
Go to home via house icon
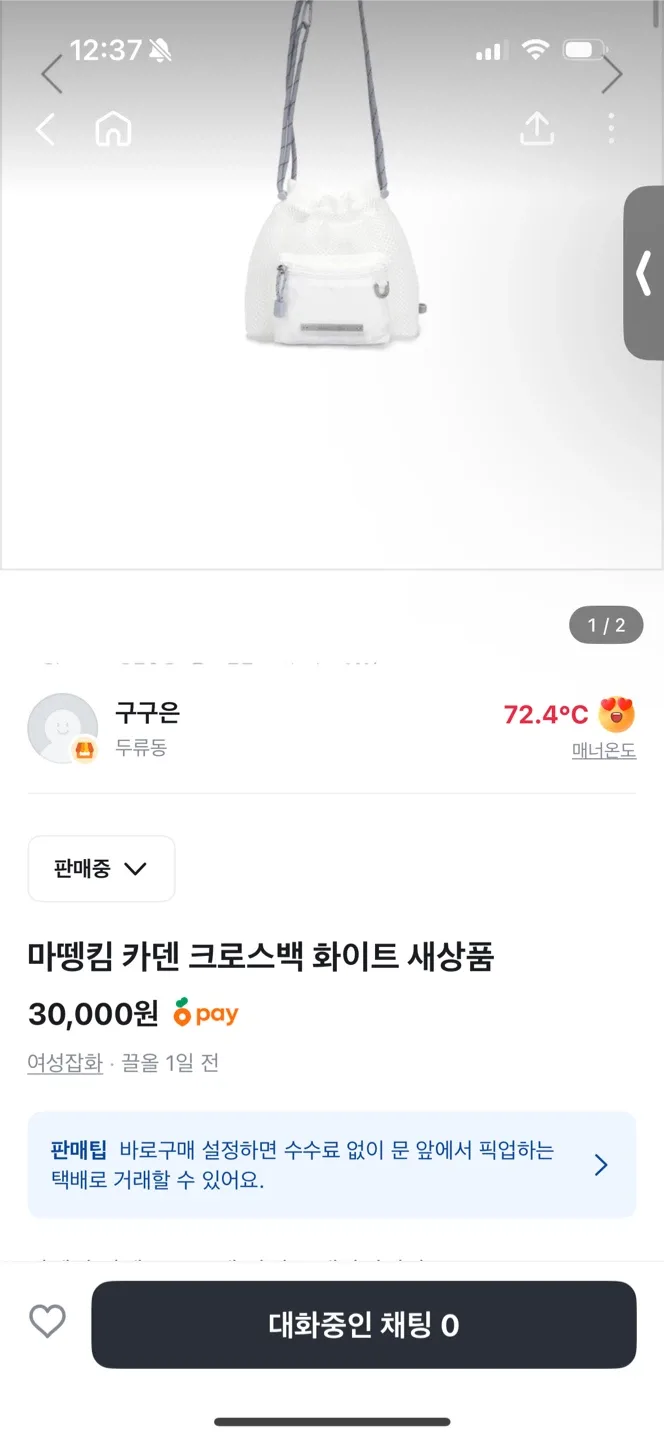click(x=113, y=129)
